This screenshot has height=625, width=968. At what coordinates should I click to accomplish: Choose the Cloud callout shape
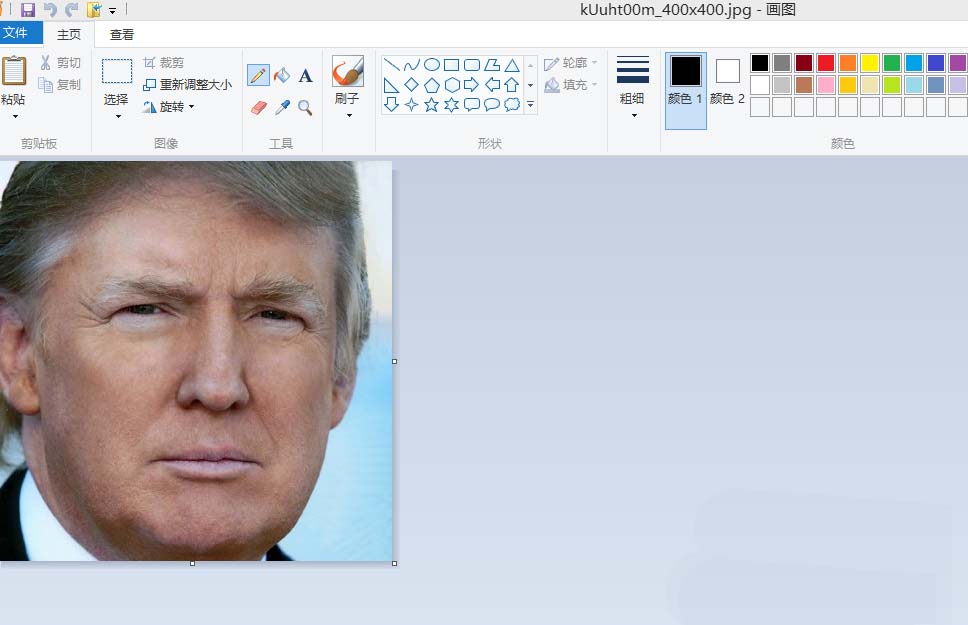(x=512, y=105)
